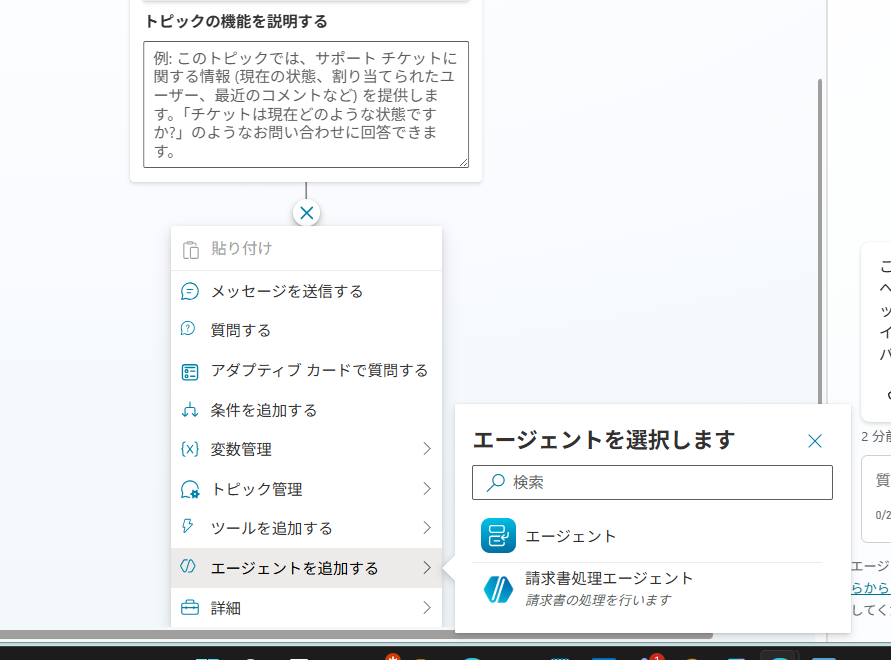This screenshot has width=891, height=660.
Task: Click the lightning tool icon beside ツールを追加する
Action: [190, 527]
